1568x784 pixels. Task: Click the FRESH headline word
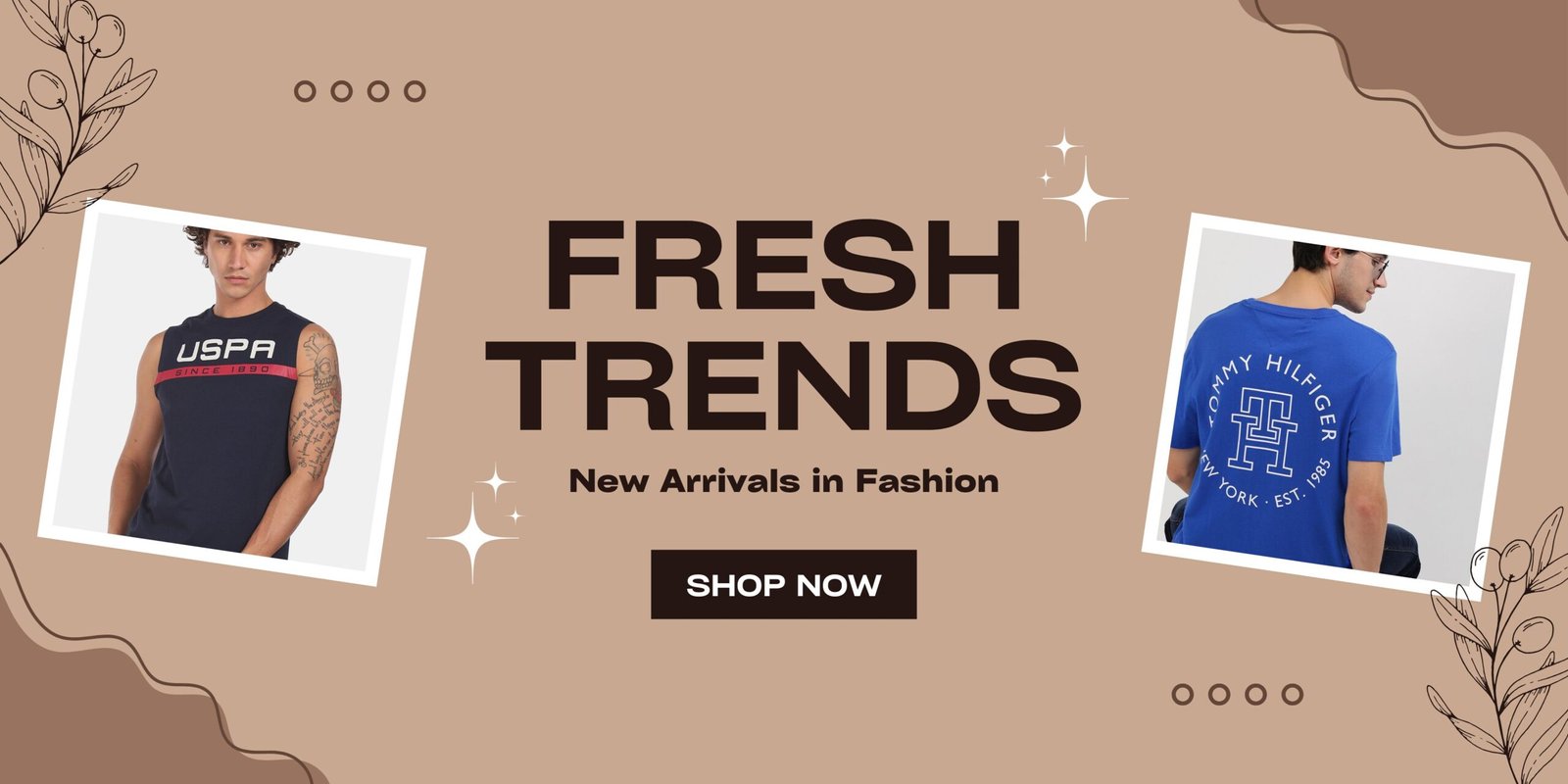(783, 265)
